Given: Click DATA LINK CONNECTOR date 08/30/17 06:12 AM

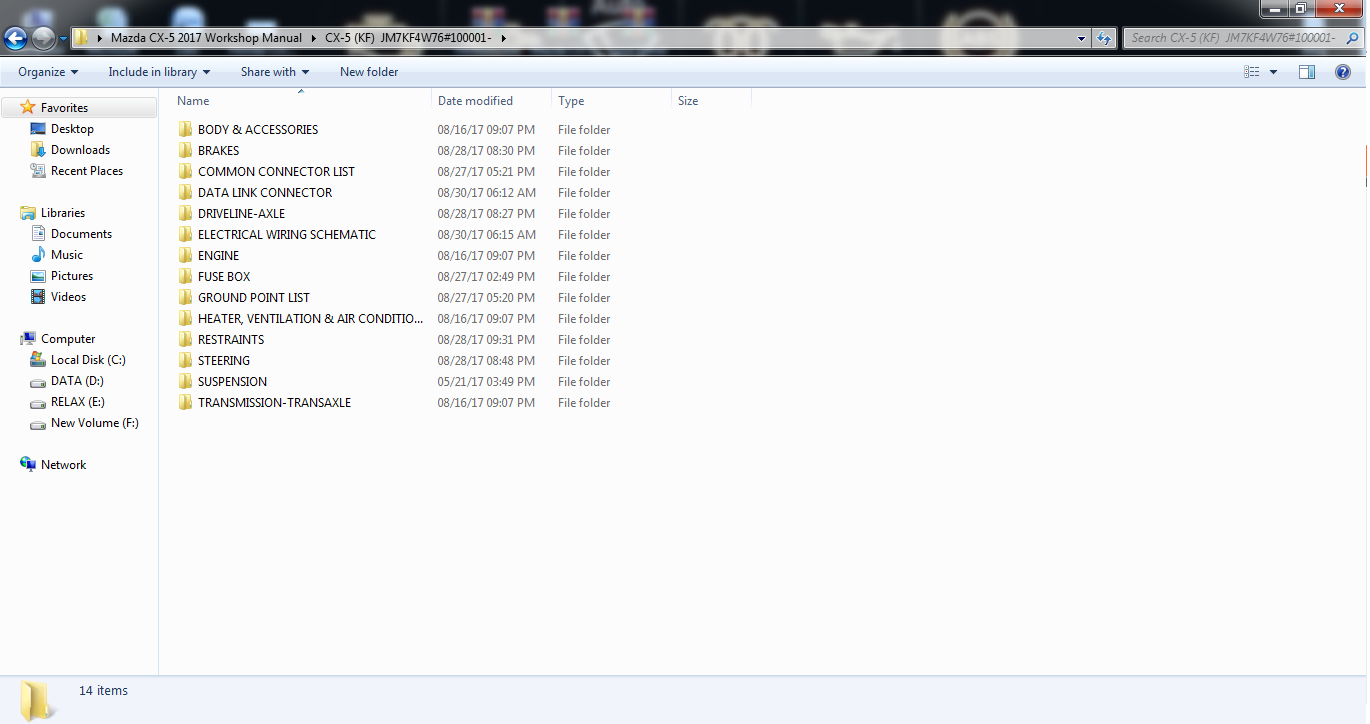Looking at the screenshot, I should coord(486,193).
